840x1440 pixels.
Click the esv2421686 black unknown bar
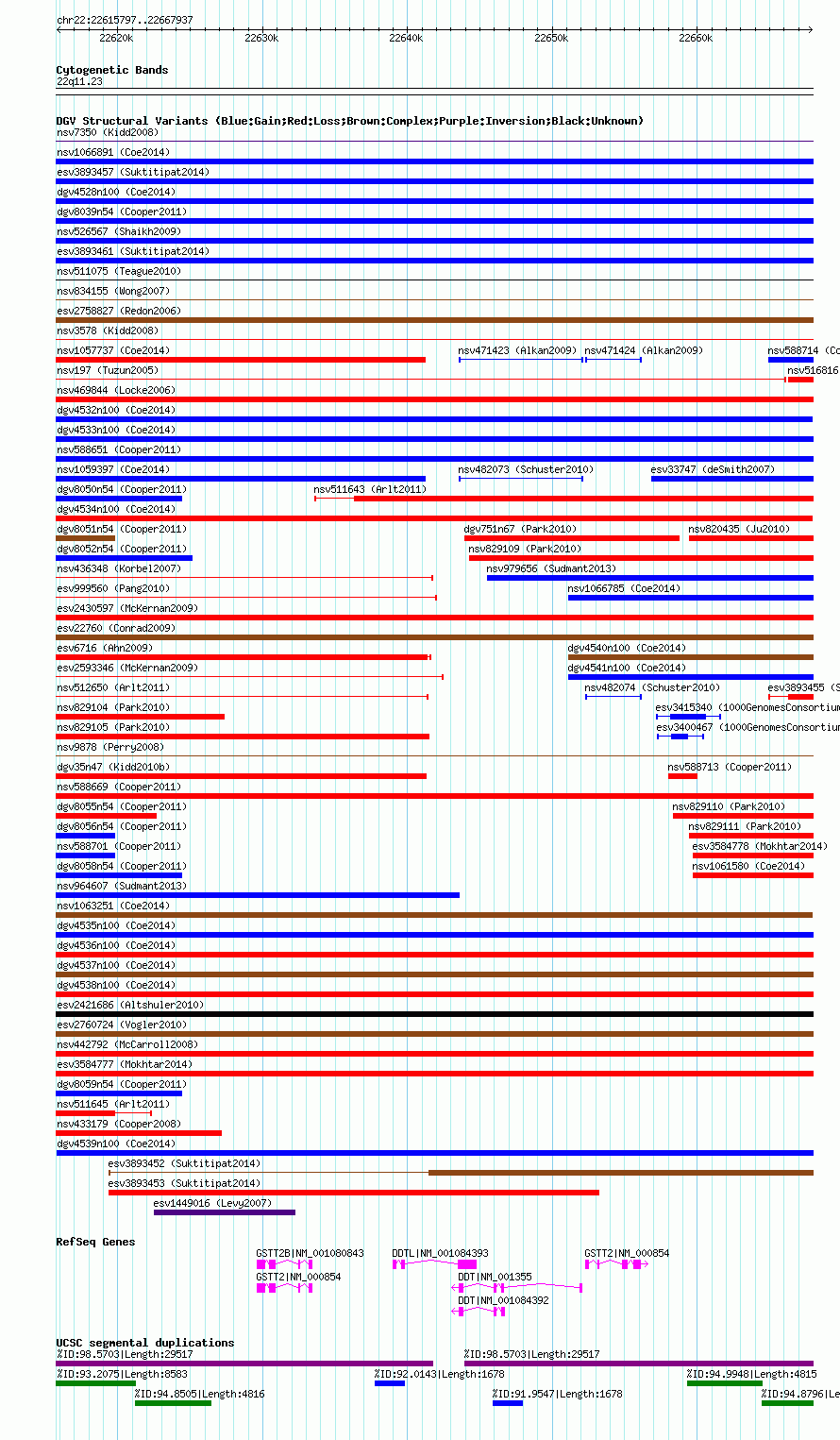tap(434, 1014)
